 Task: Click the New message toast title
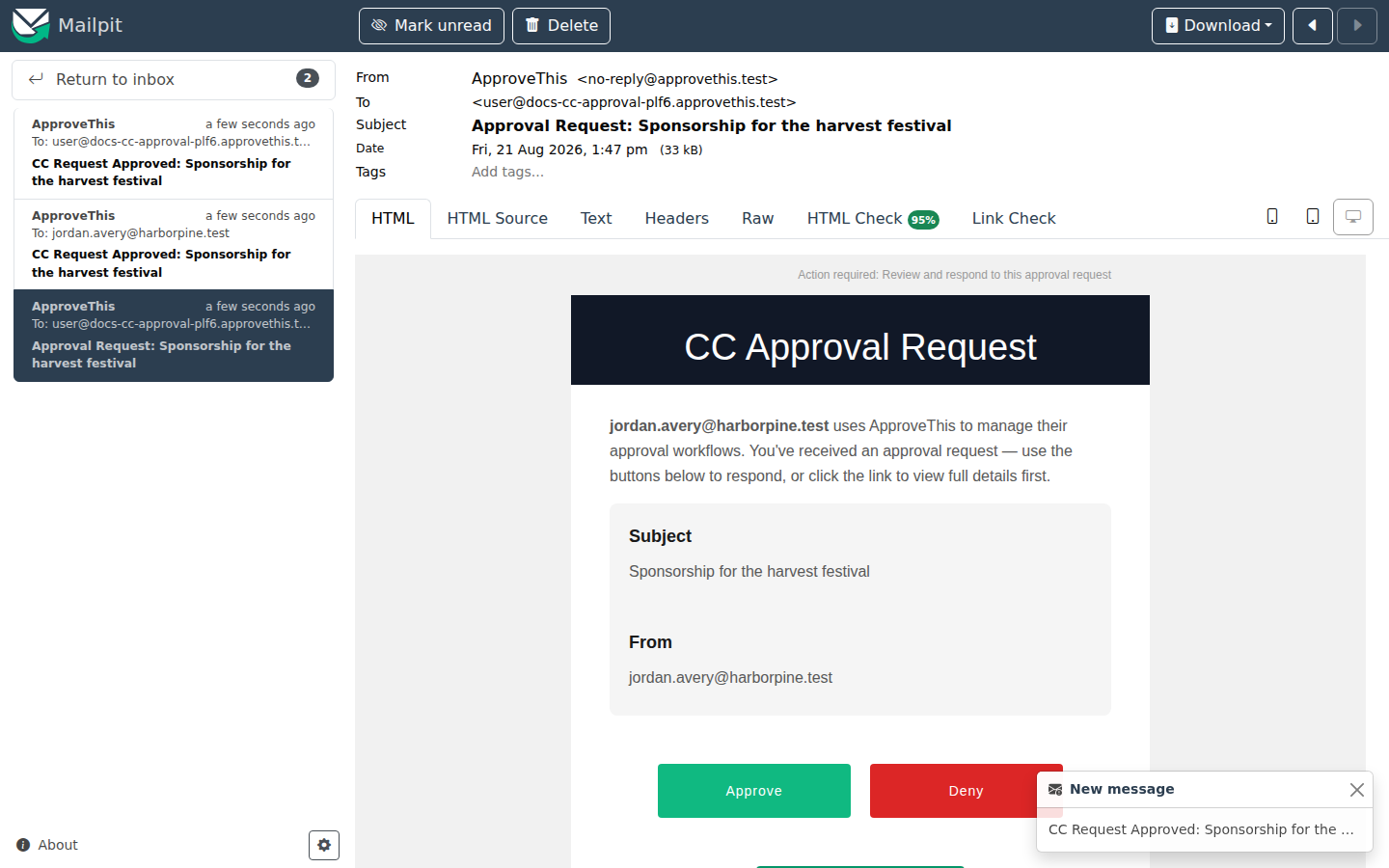click(1122, 789)
